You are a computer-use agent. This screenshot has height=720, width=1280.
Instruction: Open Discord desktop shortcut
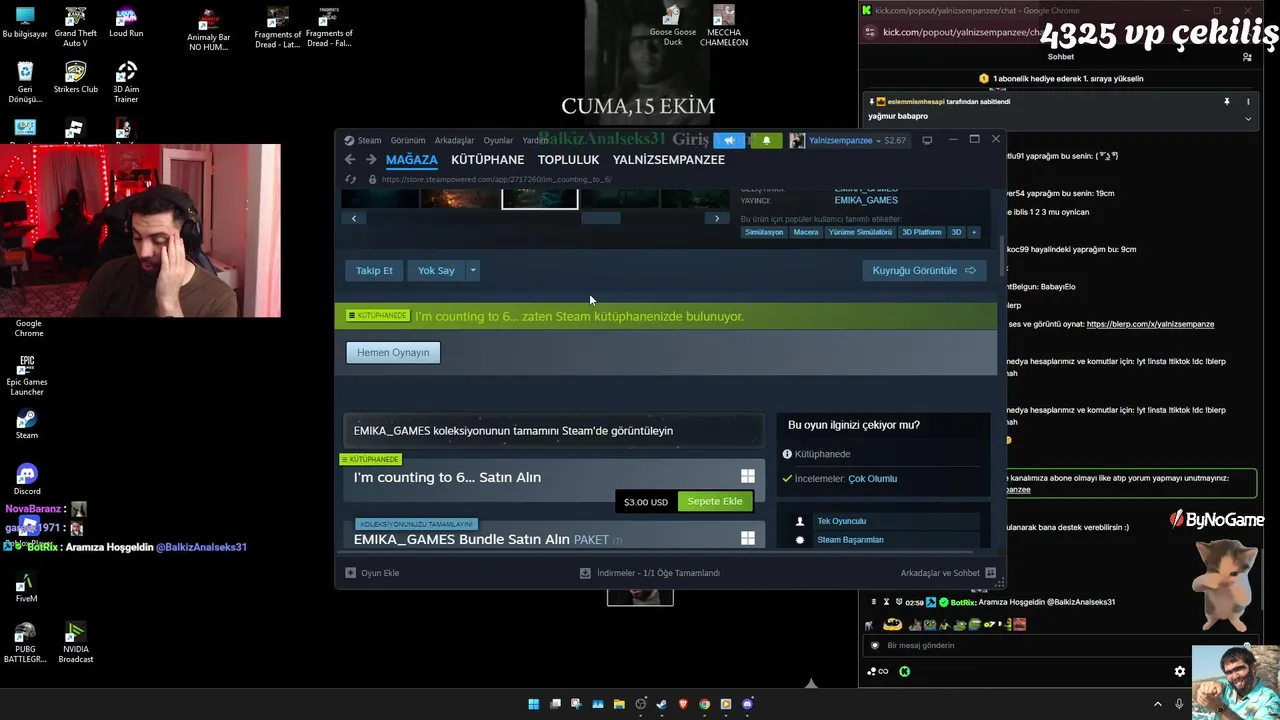(x=27, y=480)
